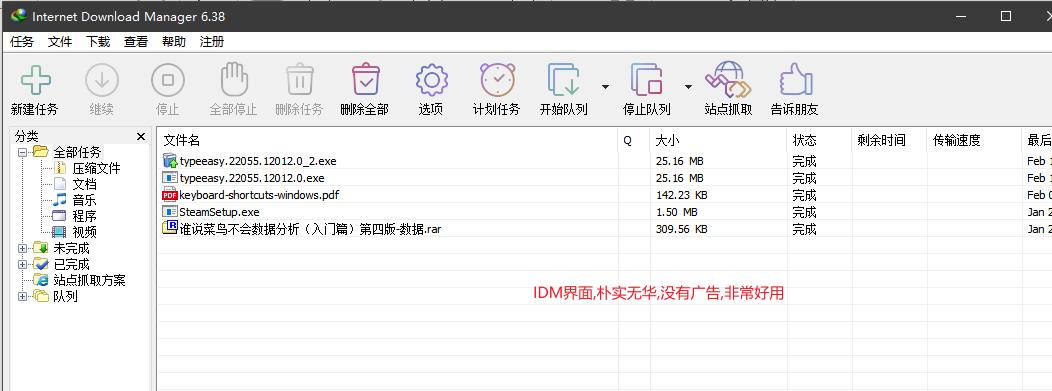Open the 帮助 menu

pyautogui.click(x=174, y=42)
